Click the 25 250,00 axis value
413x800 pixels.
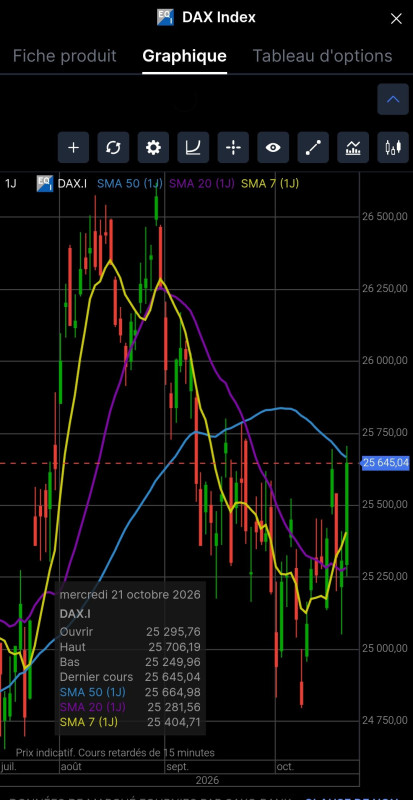coord(385,577)
